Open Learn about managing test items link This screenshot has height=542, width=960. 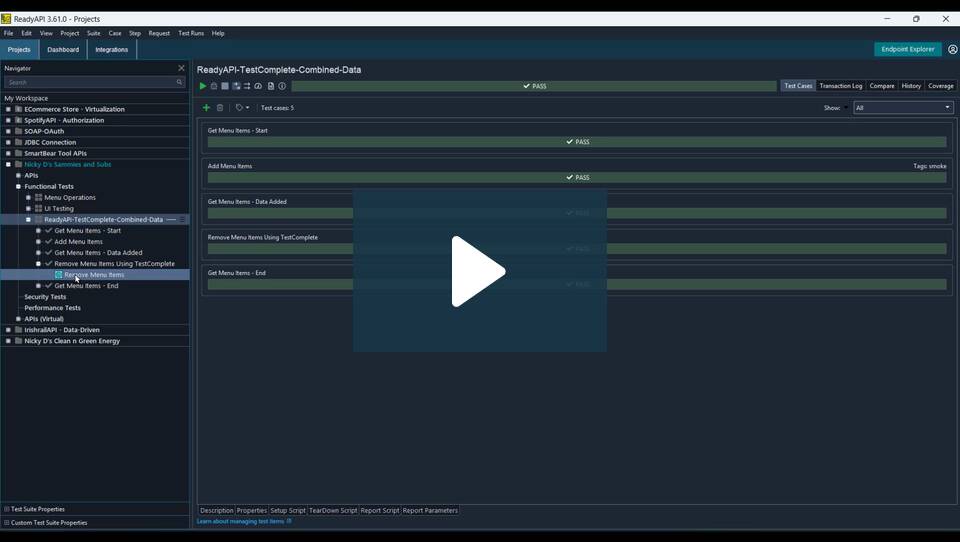[241, 521]
